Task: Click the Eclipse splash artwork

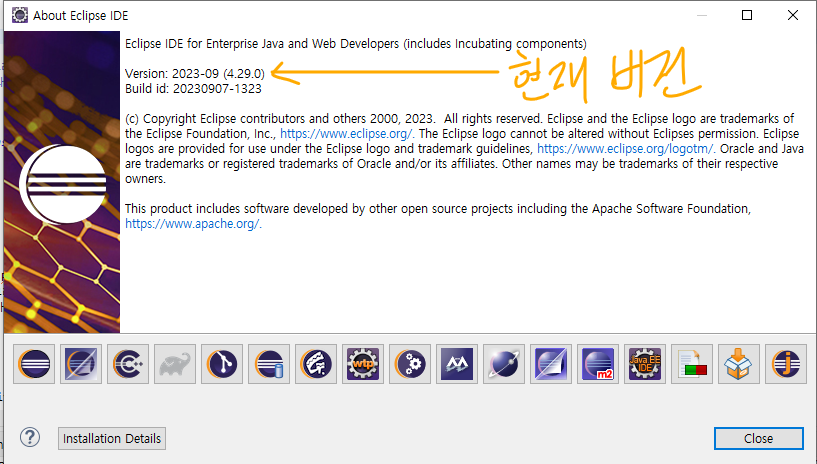Action: point(62,182)
